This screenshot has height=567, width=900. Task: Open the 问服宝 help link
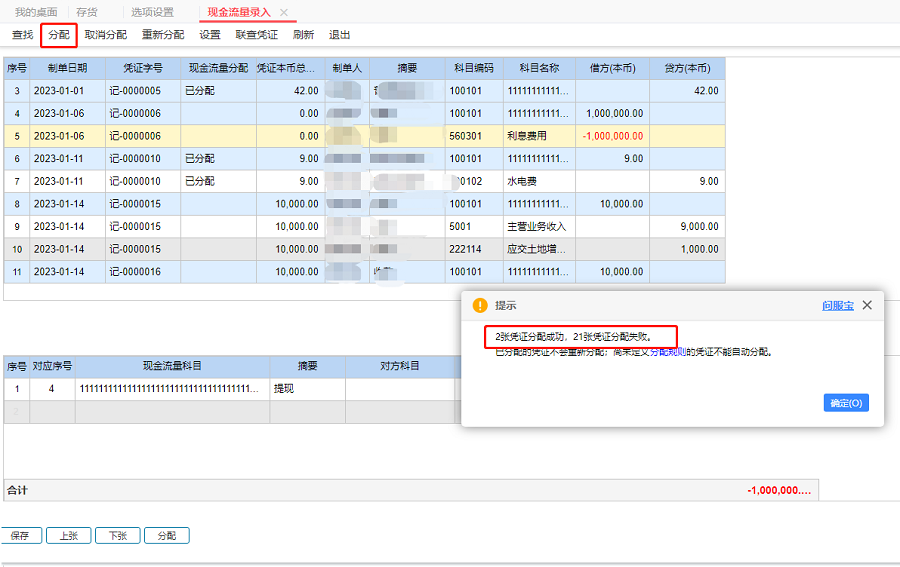click(837, 306)
